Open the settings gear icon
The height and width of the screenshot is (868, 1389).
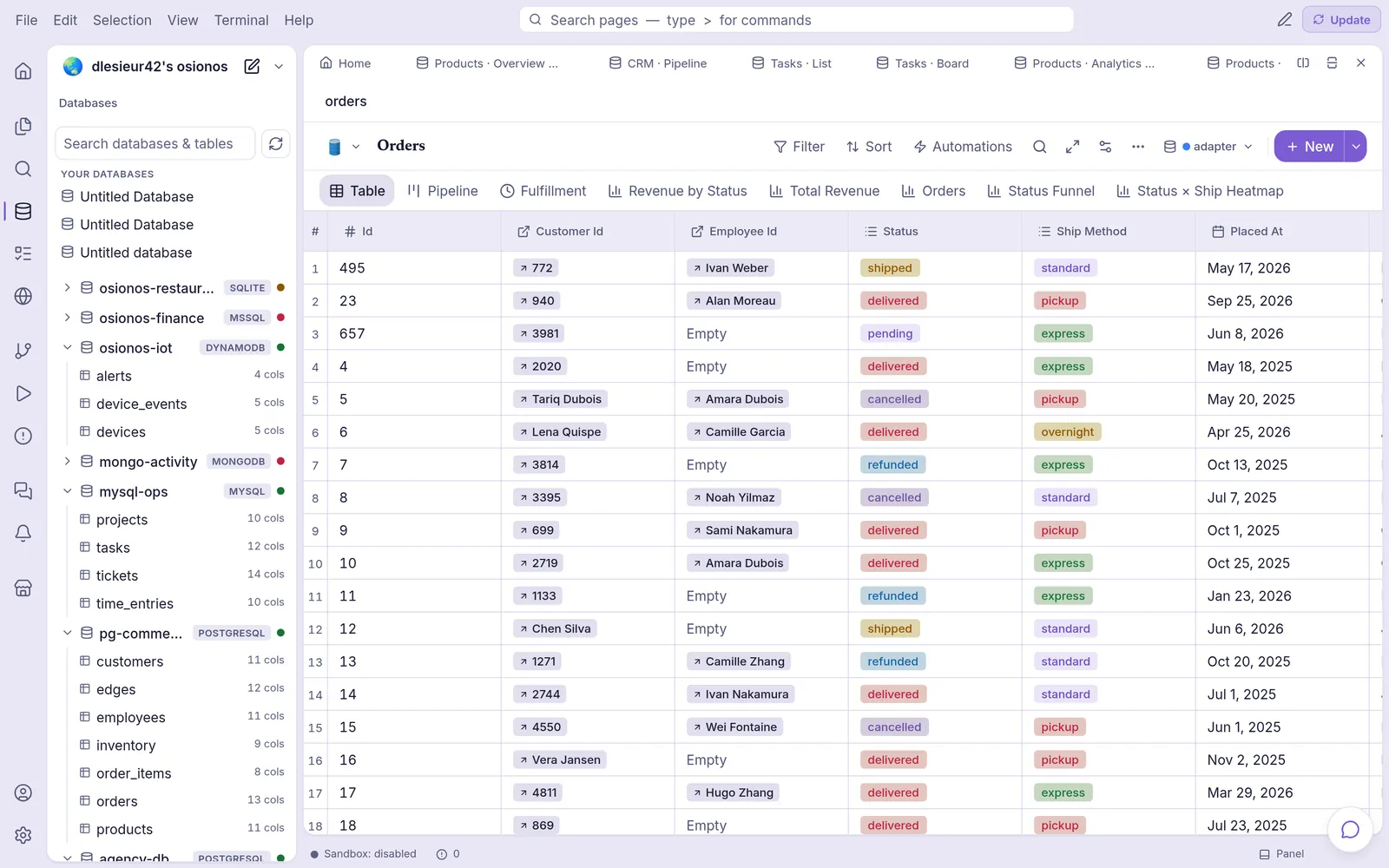[23, 835]
